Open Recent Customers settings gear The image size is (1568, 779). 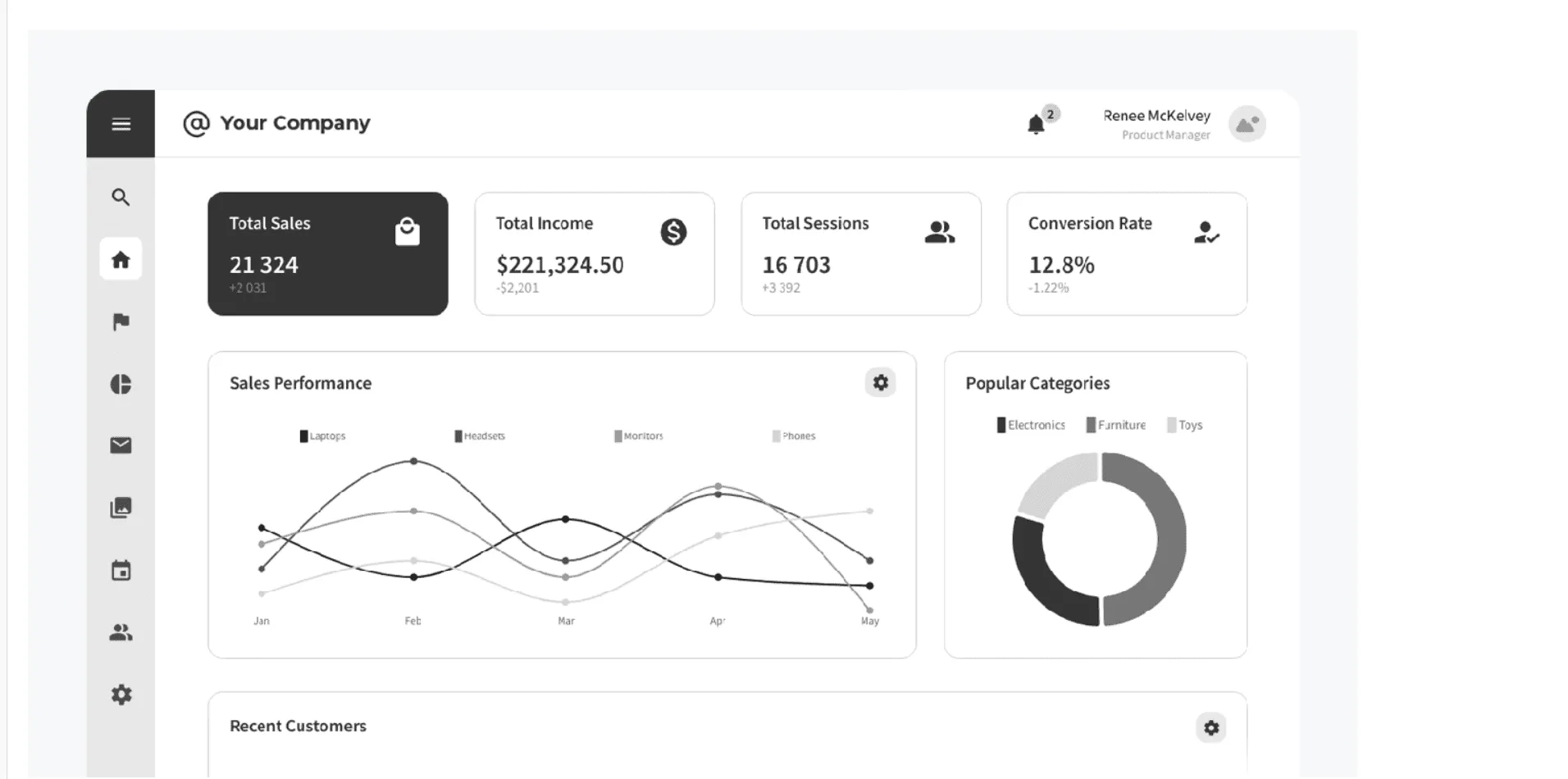1211,727
